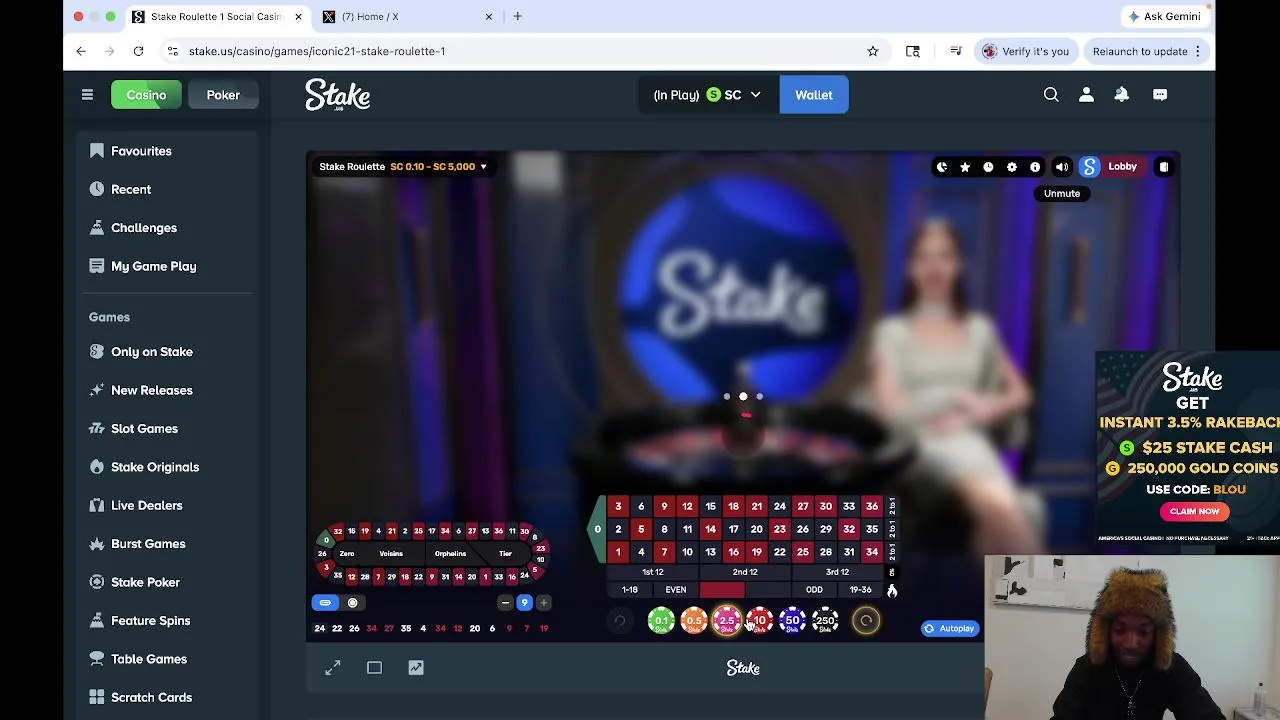Toggle the racetrack oval view button
This screenshot has height=720, width=1280.
325,603
